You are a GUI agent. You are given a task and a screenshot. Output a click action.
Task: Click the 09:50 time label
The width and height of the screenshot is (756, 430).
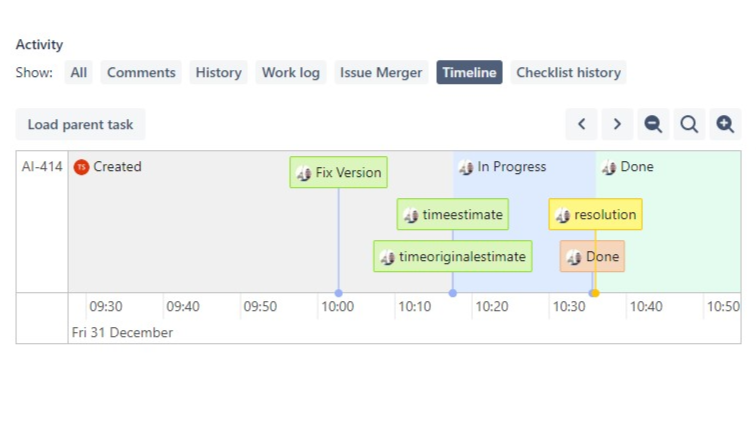260,307
